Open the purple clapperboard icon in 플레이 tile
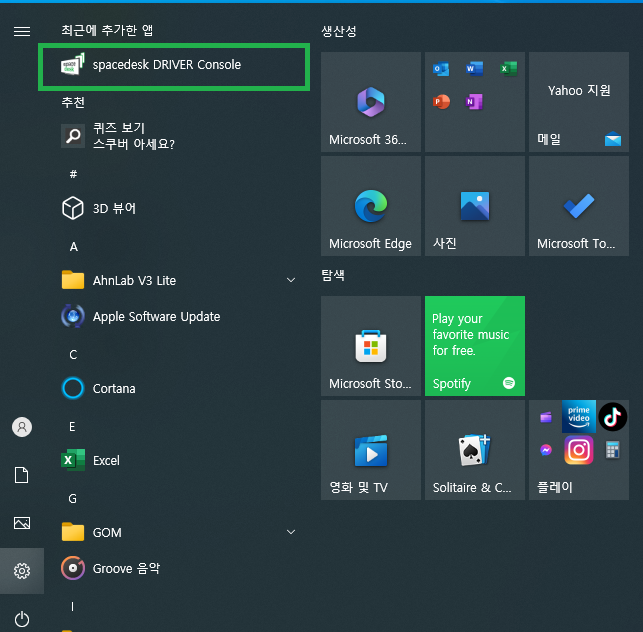 [545, 417]
